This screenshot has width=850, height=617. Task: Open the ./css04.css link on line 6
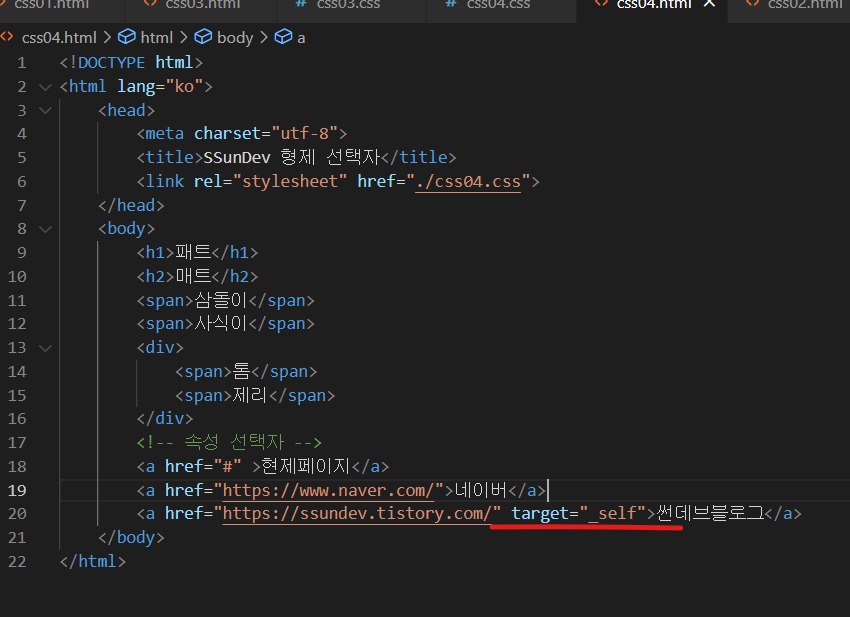coord(468,182)
